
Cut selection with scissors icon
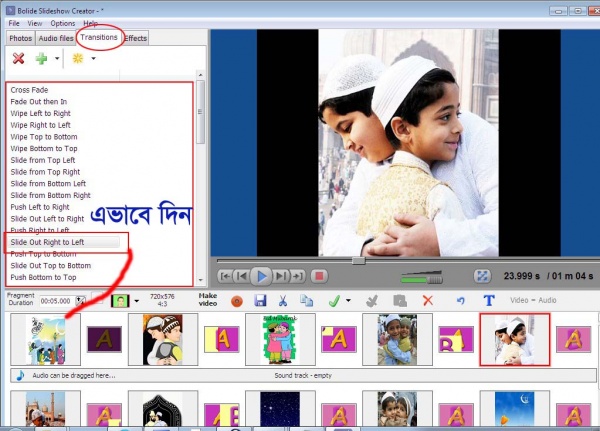[283, 300]
